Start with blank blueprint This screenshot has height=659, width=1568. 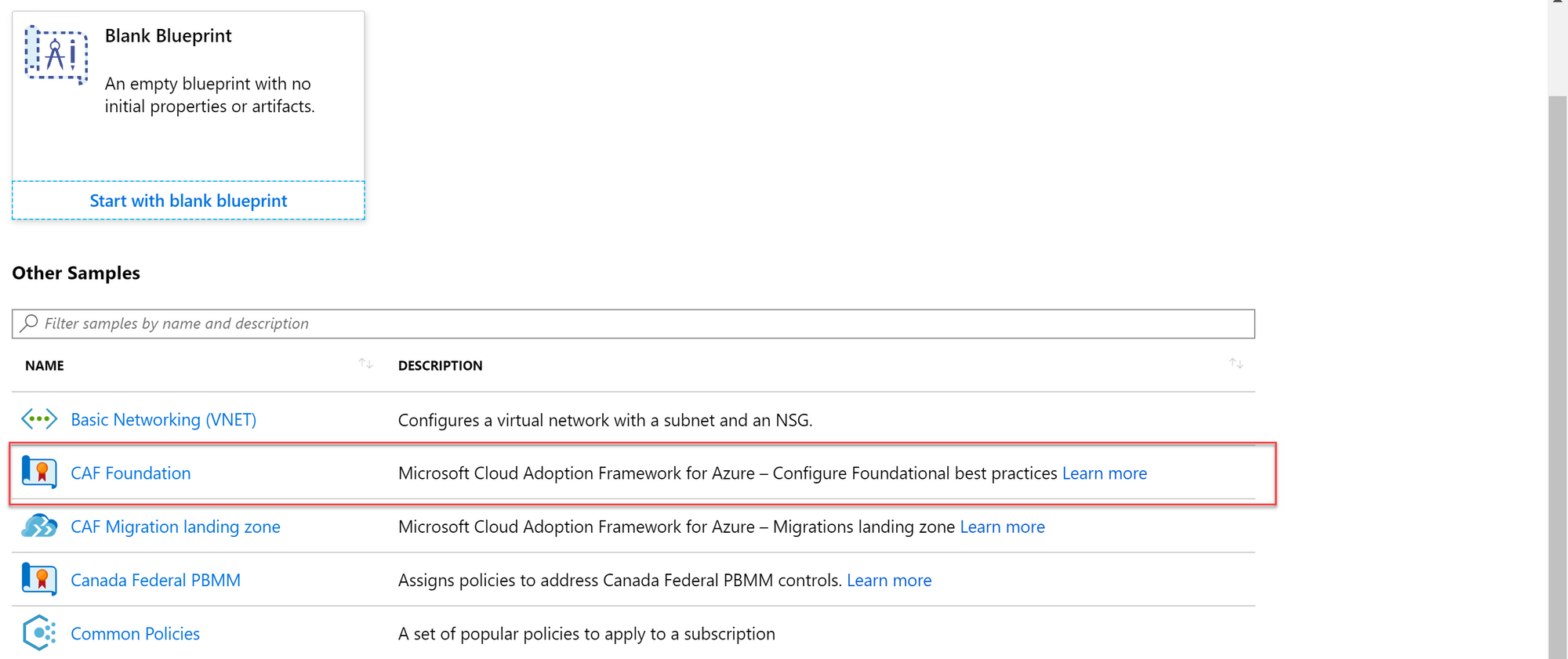click(x=188, y=201)
